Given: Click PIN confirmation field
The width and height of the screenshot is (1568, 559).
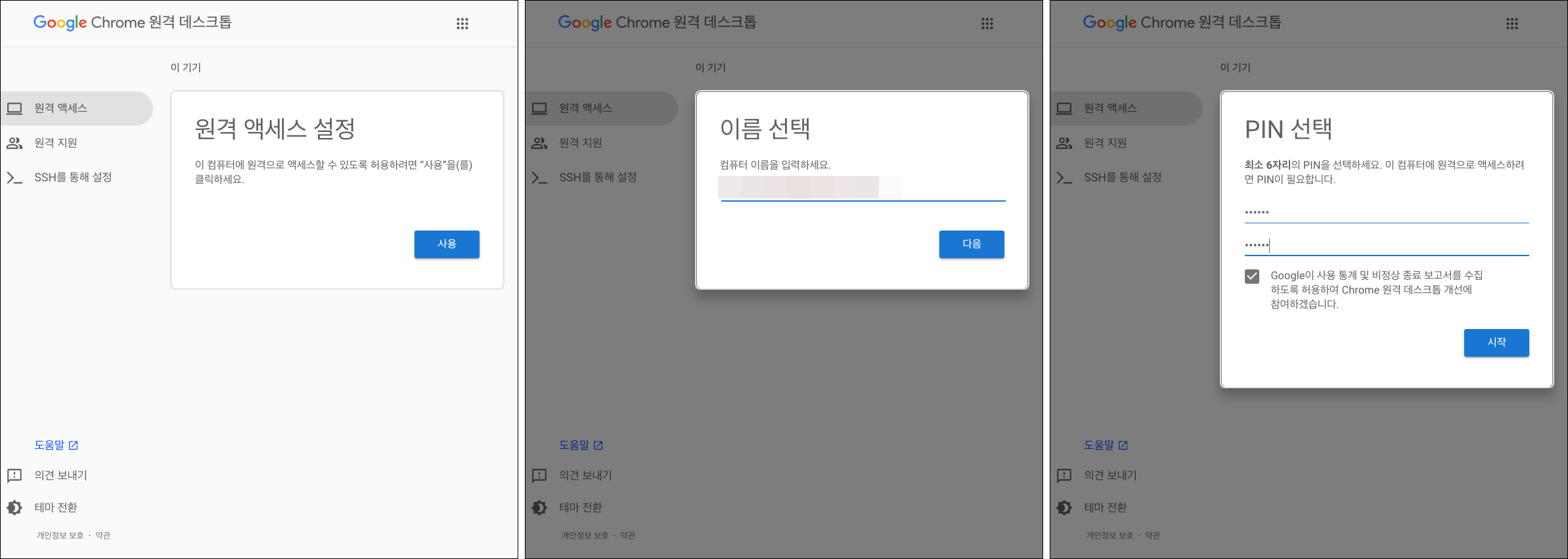Looking at the screenshot, I should (x=1387, y=245).
